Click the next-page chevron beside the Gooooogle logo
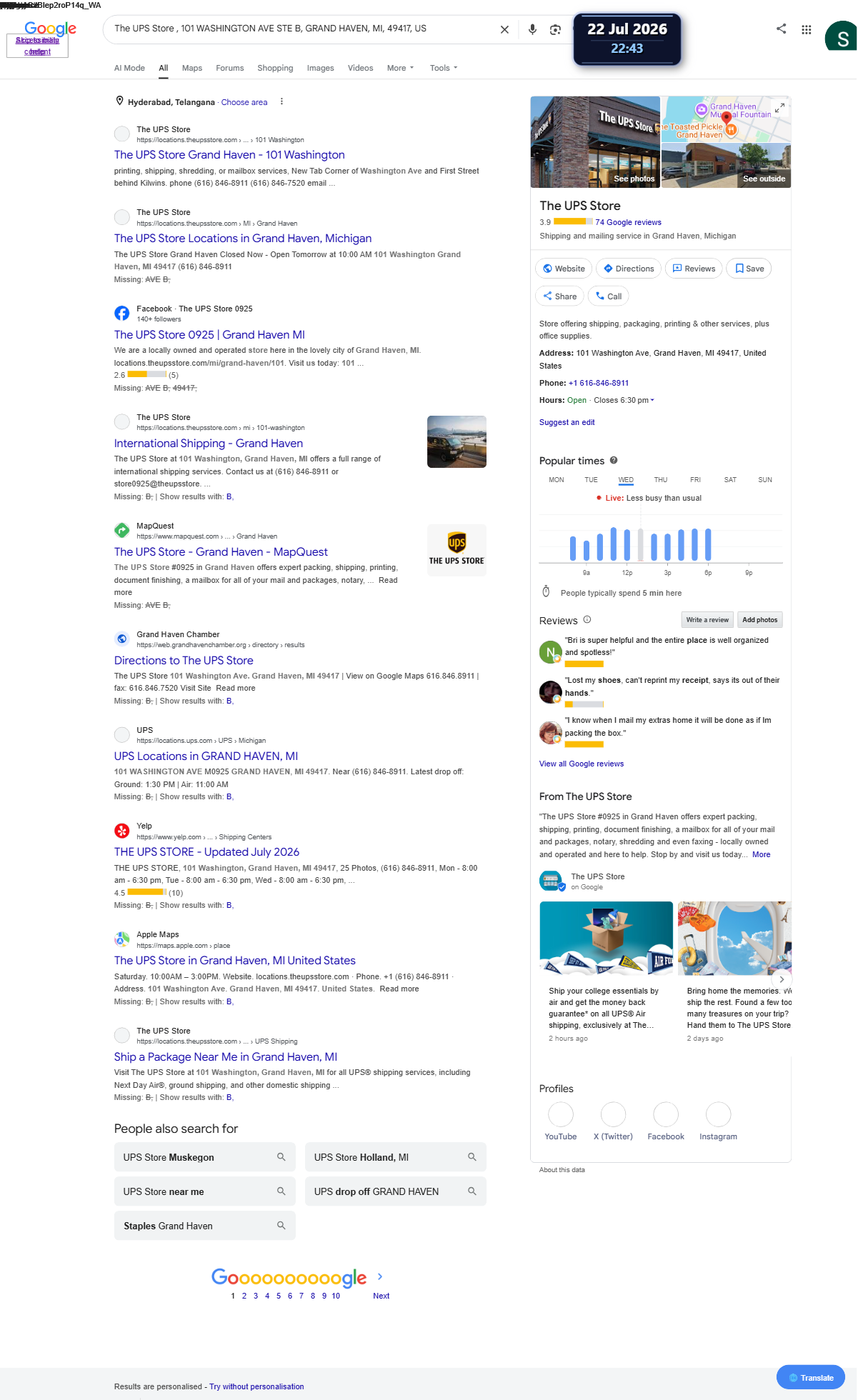The image size is (868, 1400). [x=380, y=1276]
